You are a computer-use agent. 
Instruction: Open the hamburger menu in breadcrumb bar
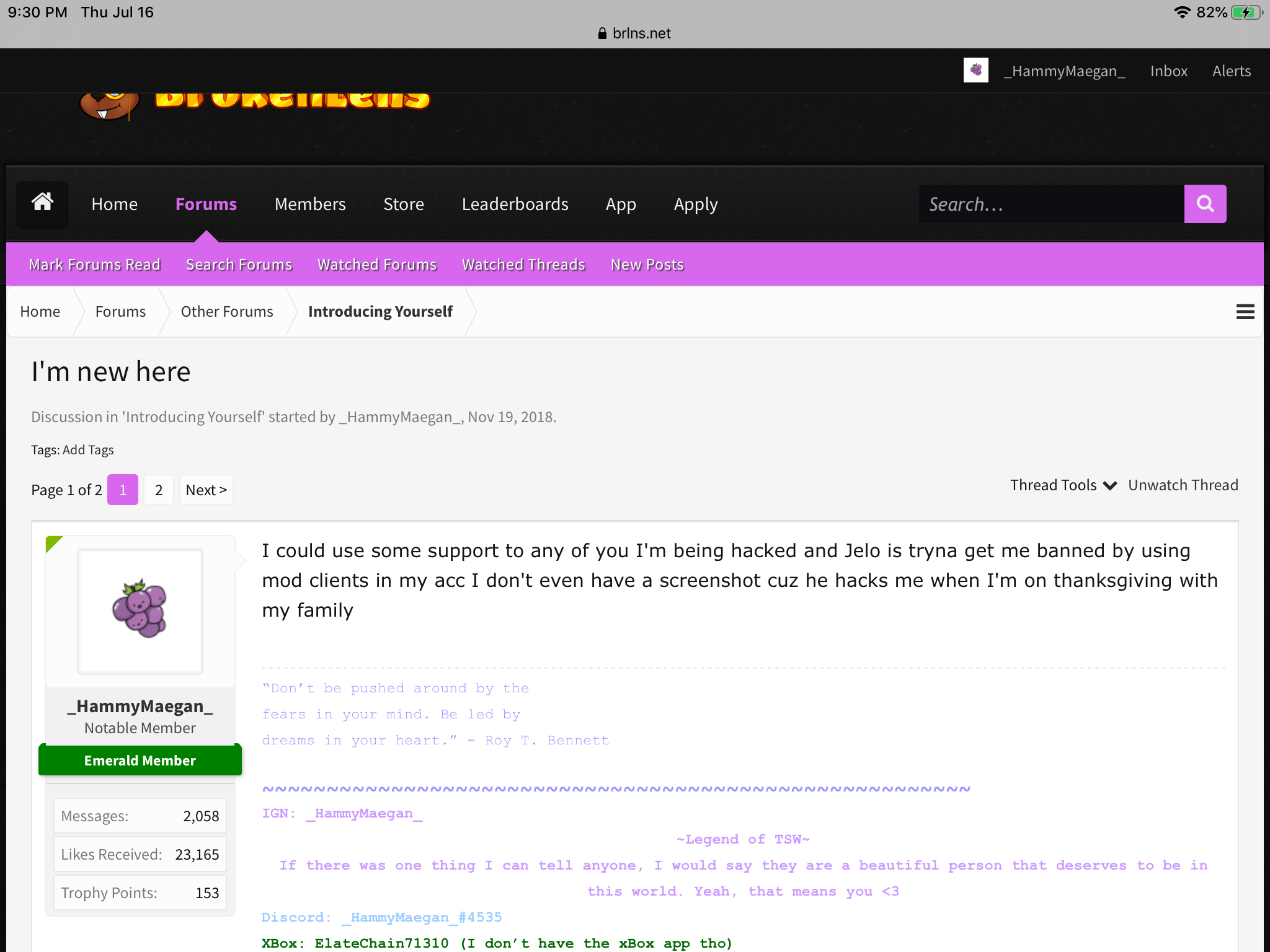[x=1245, y=312]
